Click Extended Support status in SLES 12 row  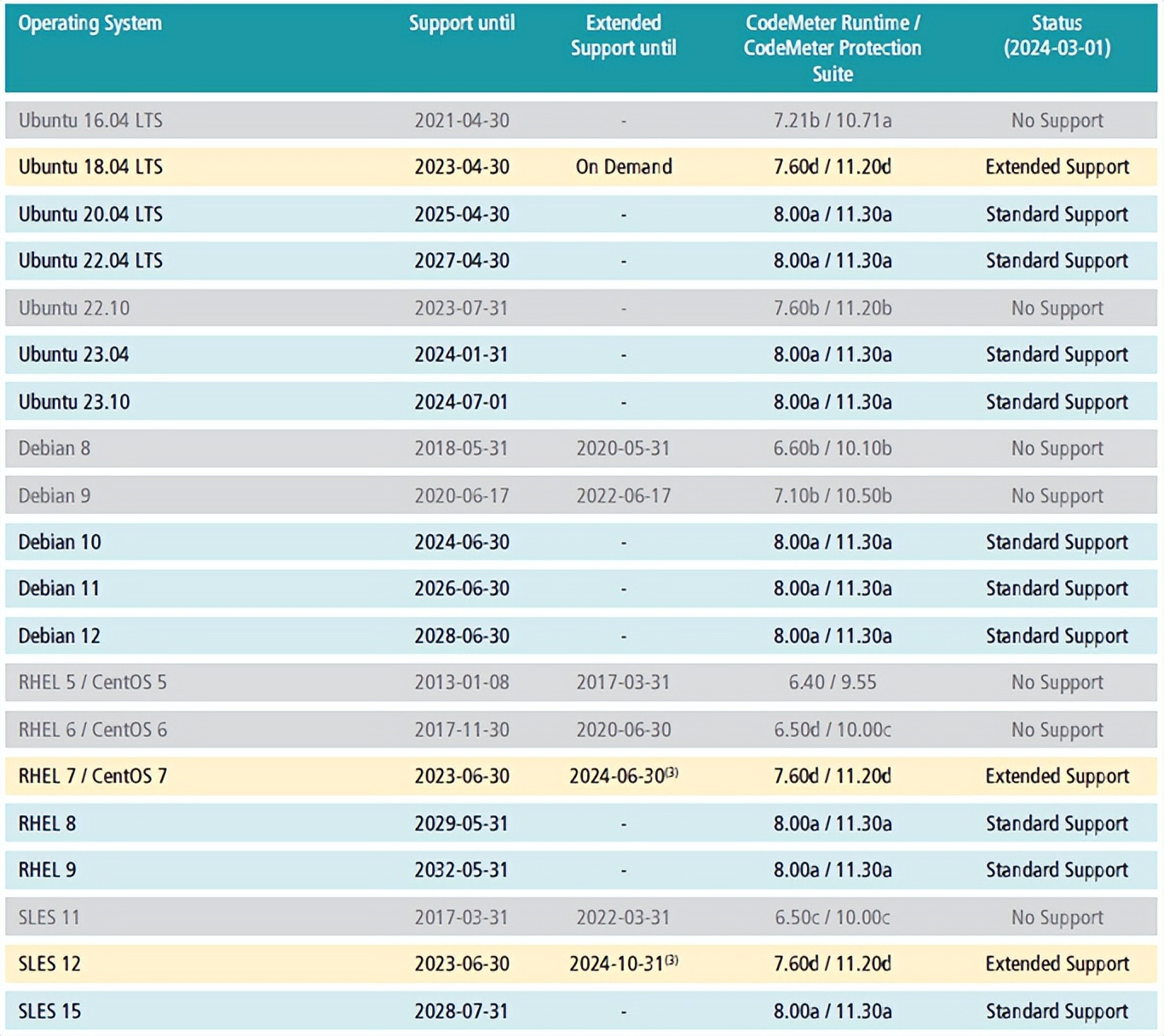[x=1057, y=964]
